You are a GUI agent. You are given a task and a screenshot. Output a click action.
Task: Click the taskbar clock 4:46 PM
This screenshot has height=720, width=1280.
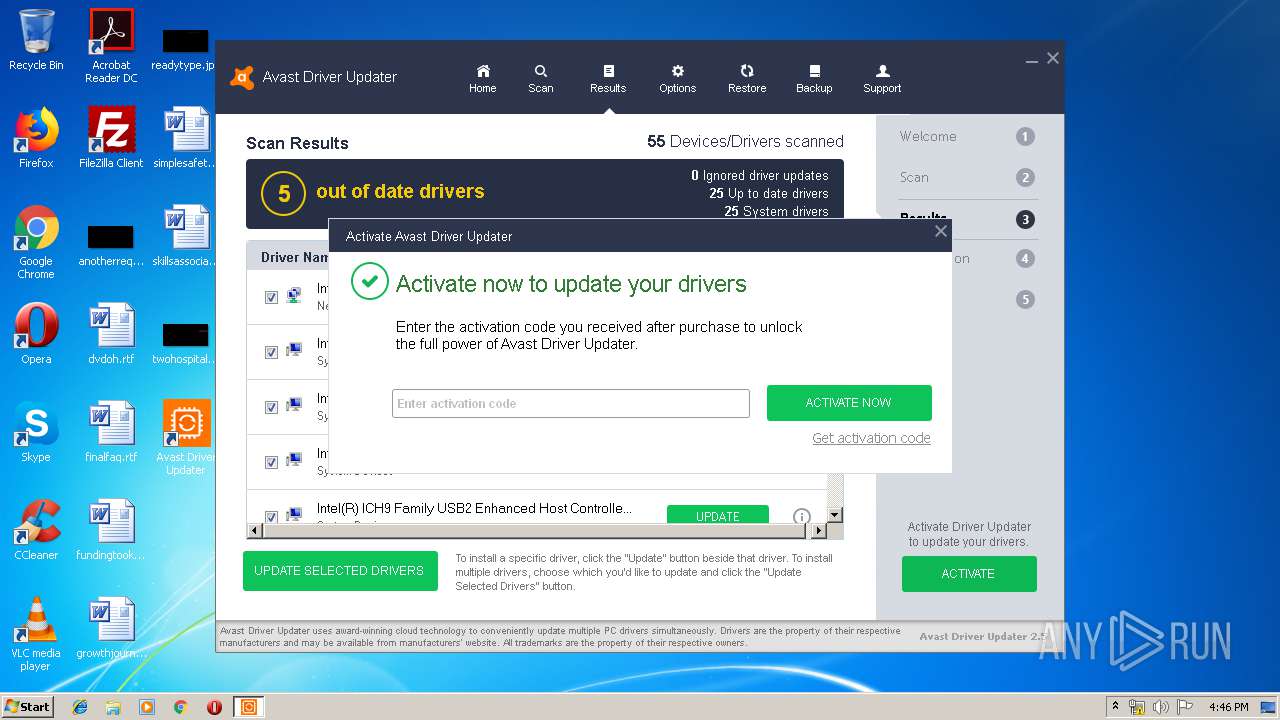1229,707
